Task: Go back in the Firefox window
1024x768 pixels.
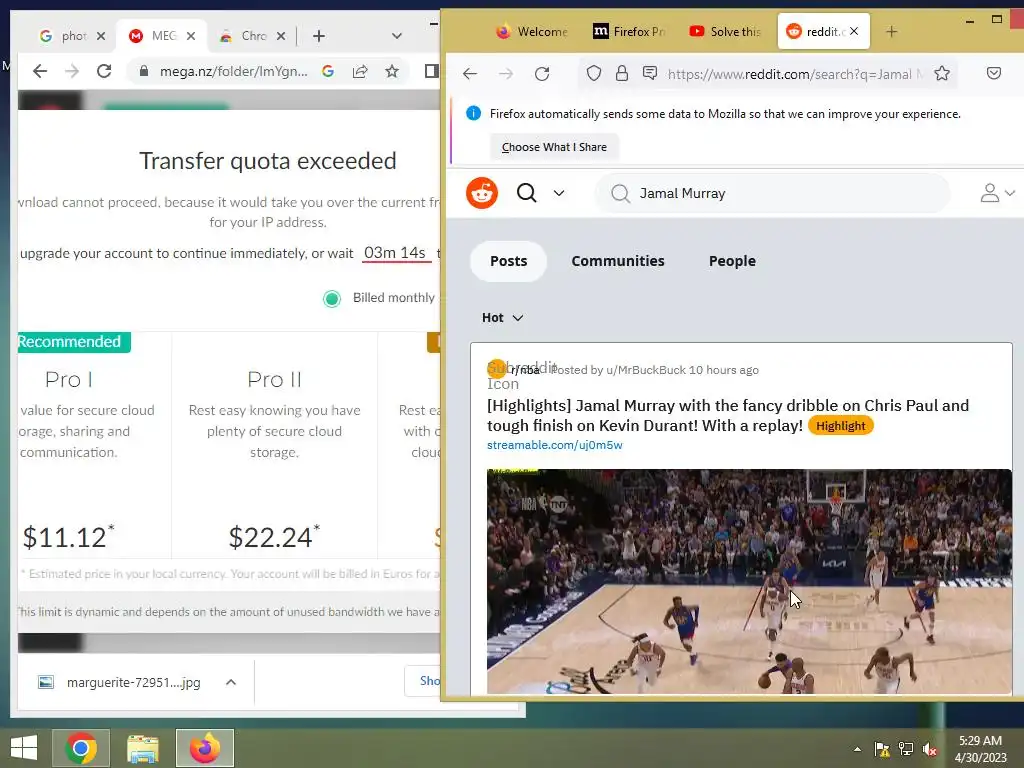Action: click(x=470, y=74)
